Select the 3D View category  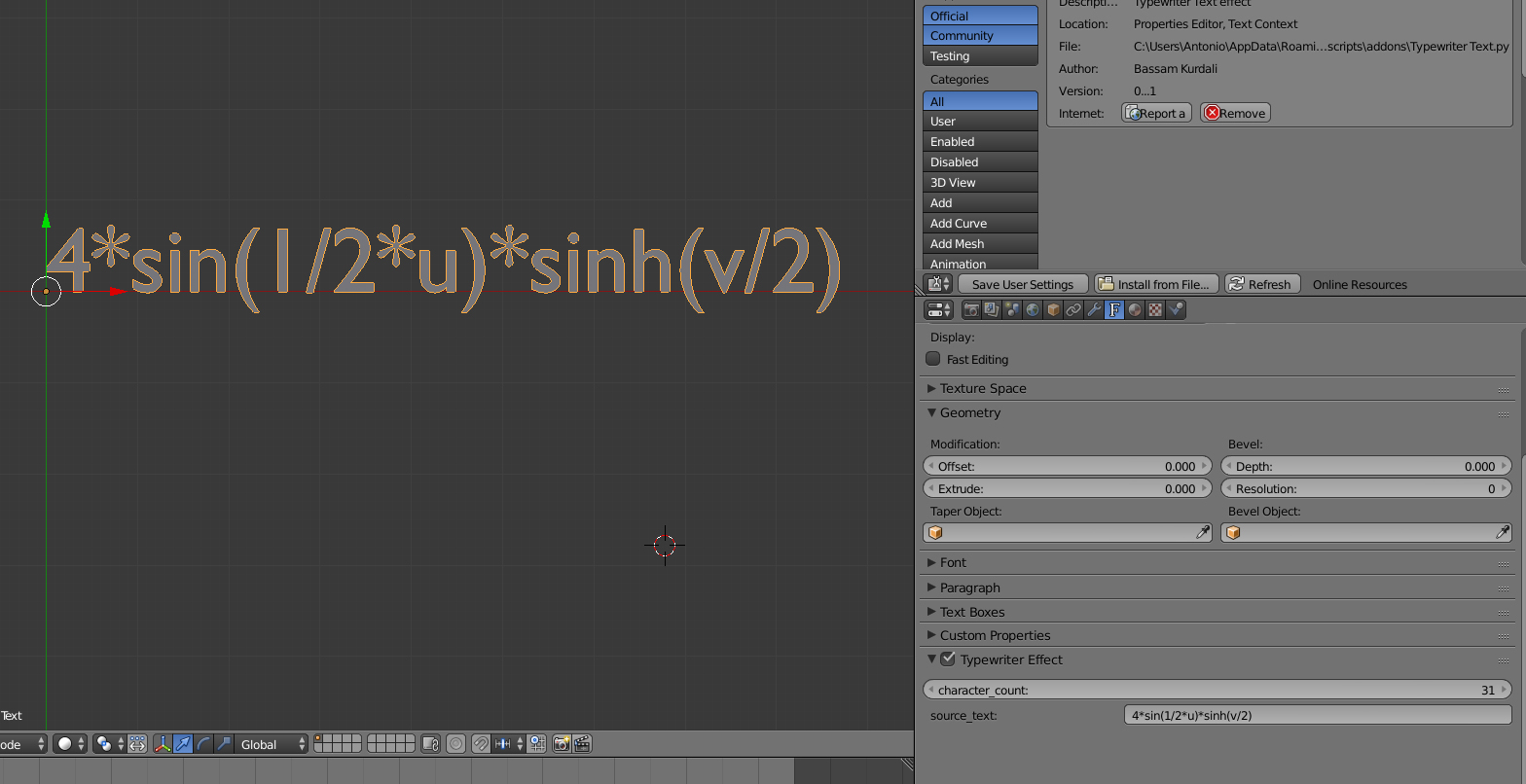click(x=980, y=183)
